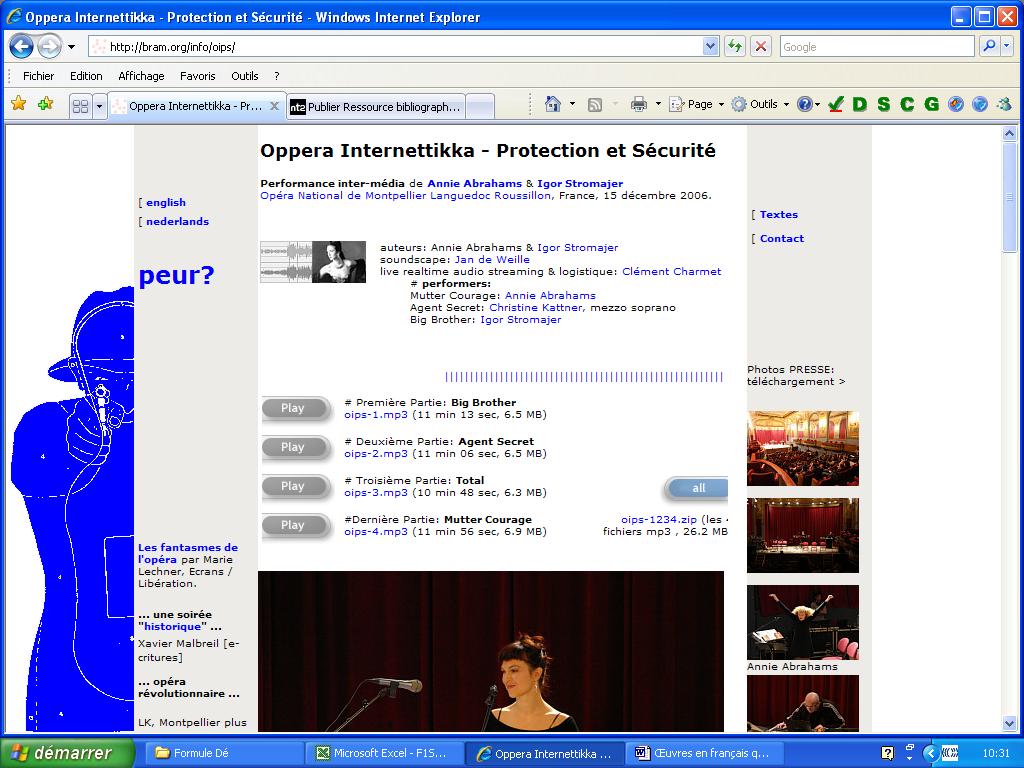The image size is (1024, 768).
Task: Click the last Messenger-style toolbar icon
Action: [x=1004, y=104]
